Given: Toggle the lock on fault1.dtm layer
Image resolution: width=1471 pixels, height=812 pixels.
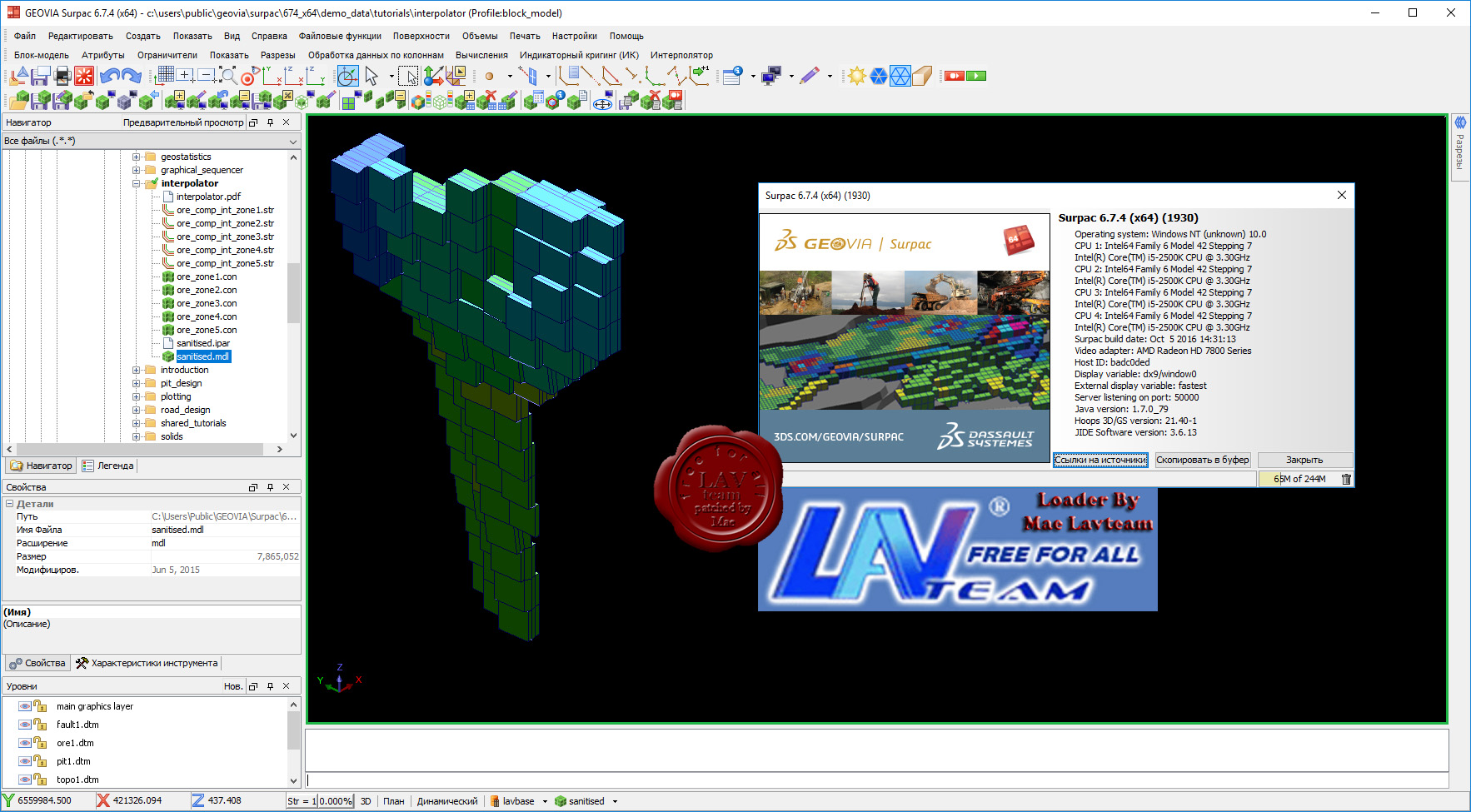Looking at the screenshot, I should pos(40,725).
